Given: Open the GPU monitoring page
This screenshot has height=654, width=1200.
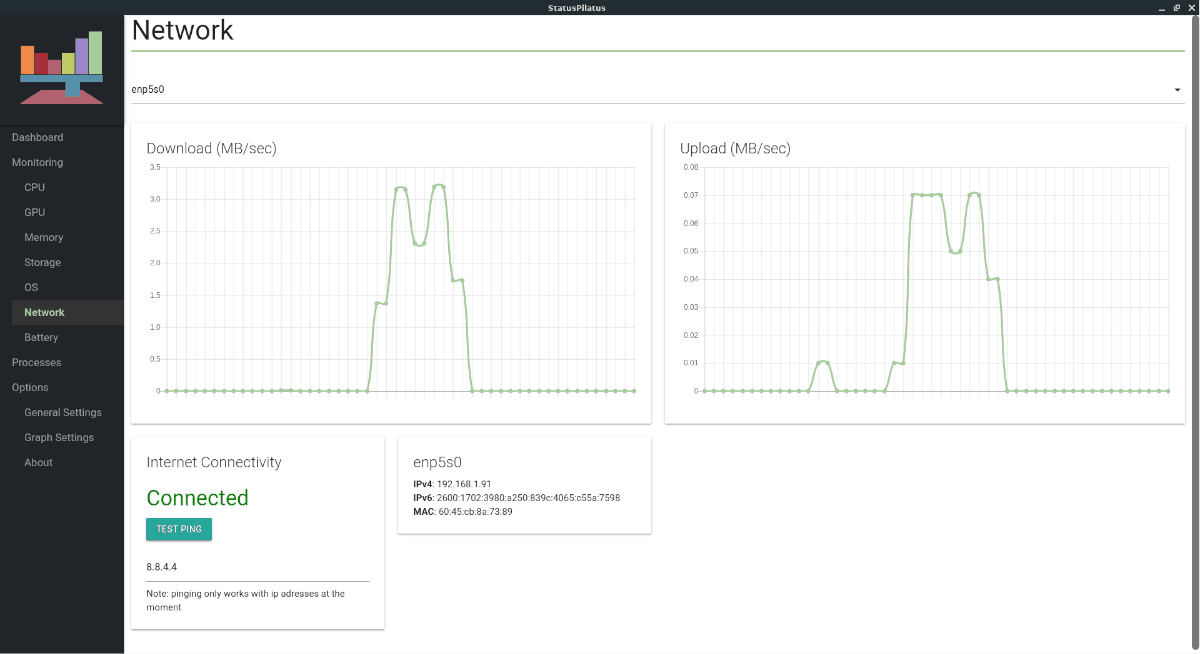Looking at the screenshot, I should click(35, 212).
